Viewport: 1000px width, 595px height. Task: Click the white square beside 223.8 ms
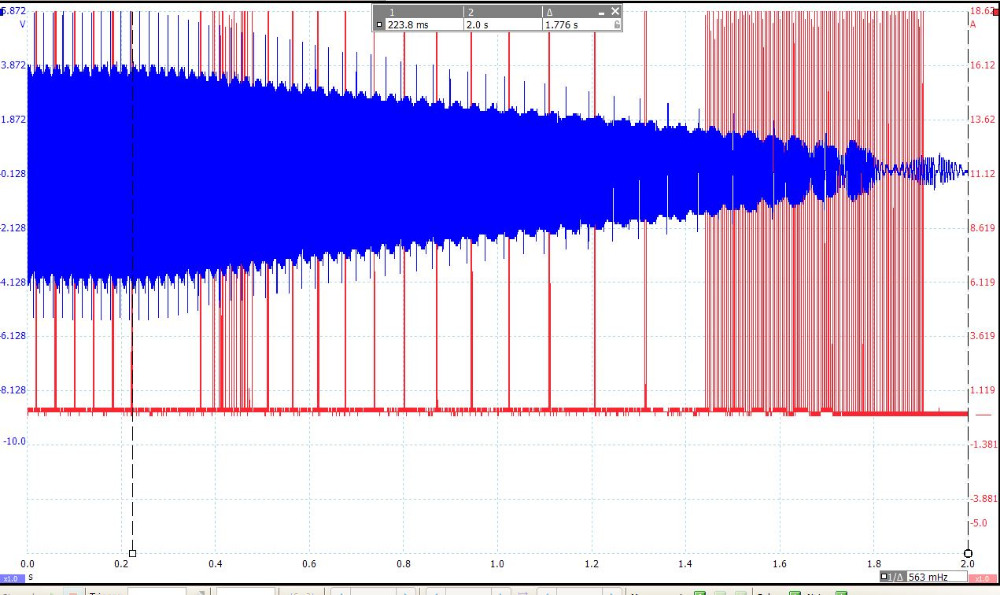pos(380,25)
